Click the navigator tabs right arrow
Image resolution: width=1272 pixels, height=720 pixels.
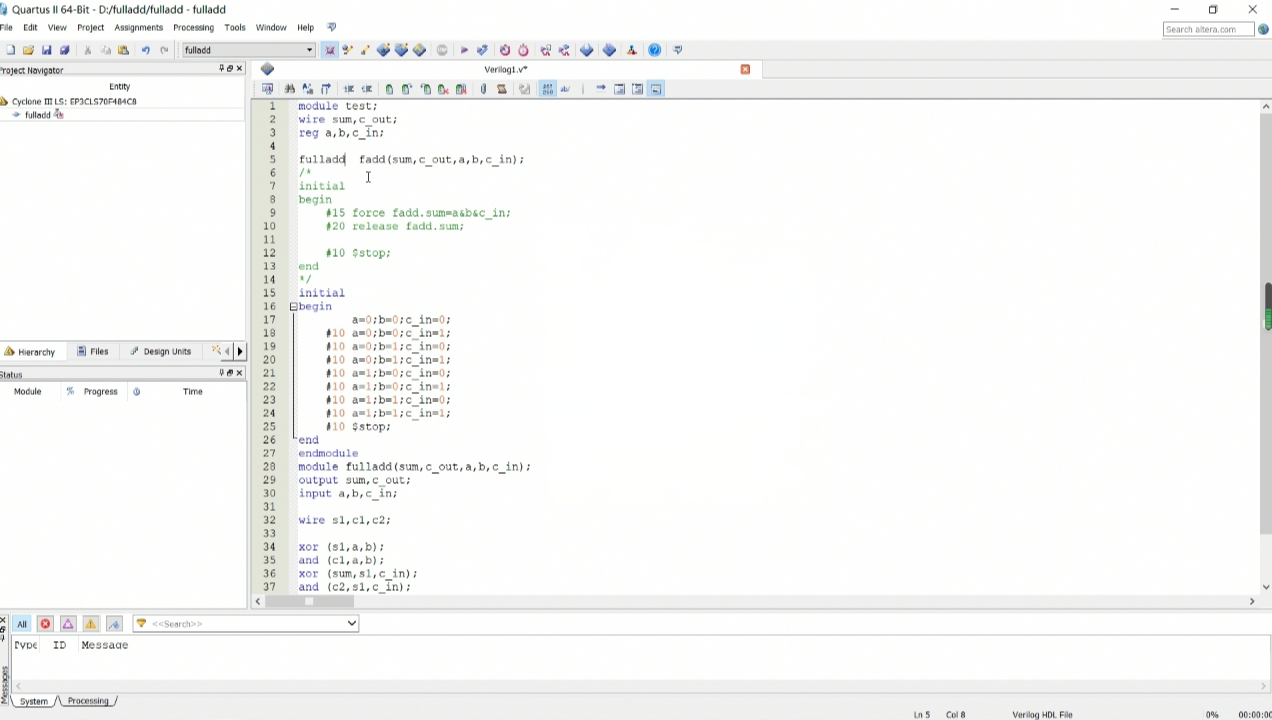tap(239, 352)
